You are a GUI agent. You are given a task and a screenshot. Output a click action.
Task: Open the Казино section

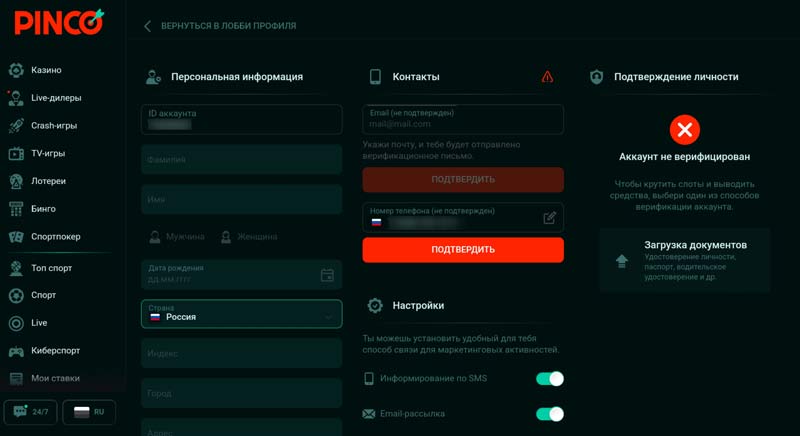tap(45, 70)
